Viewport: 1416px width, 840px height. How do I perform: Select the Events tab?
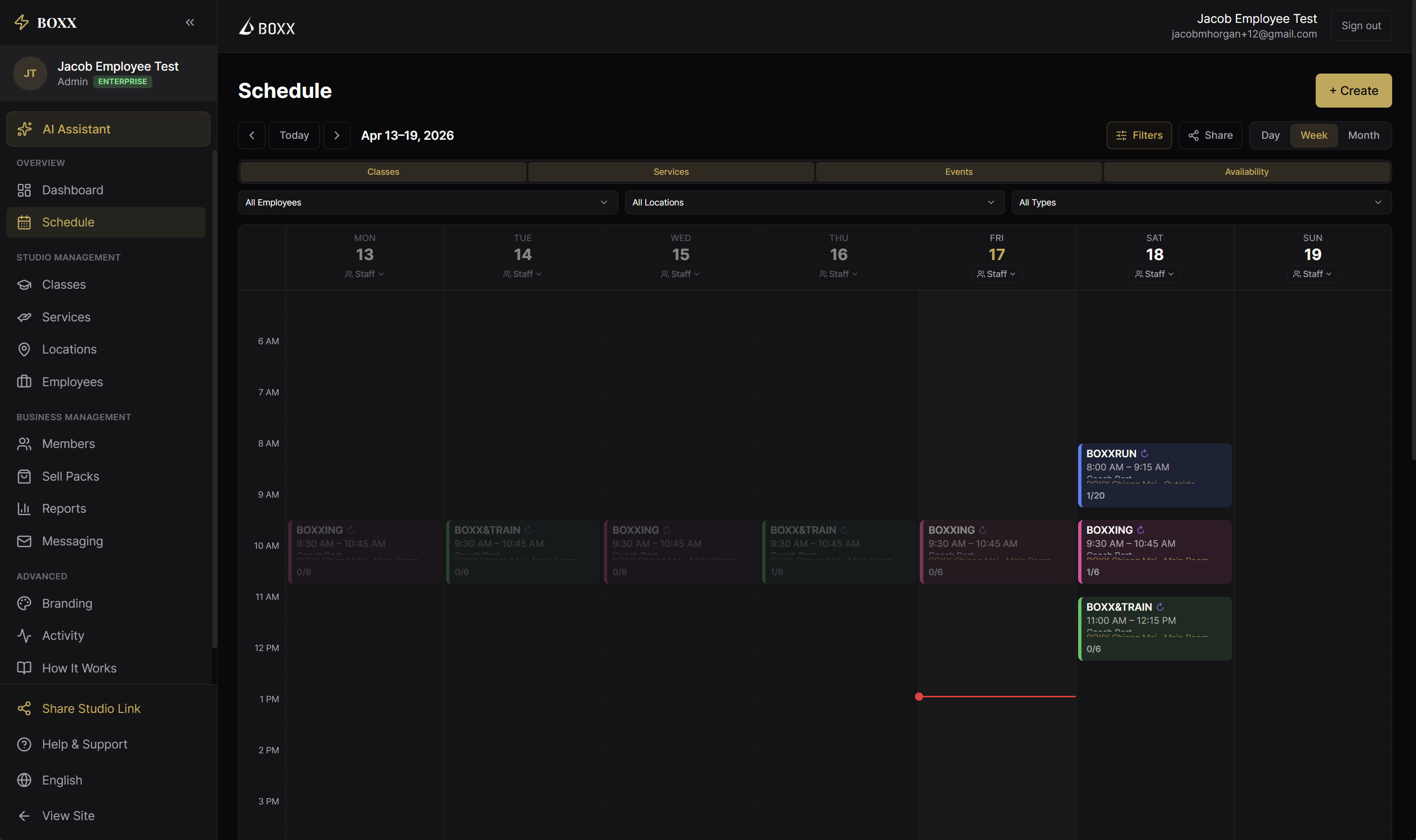(x=959, y=172)
